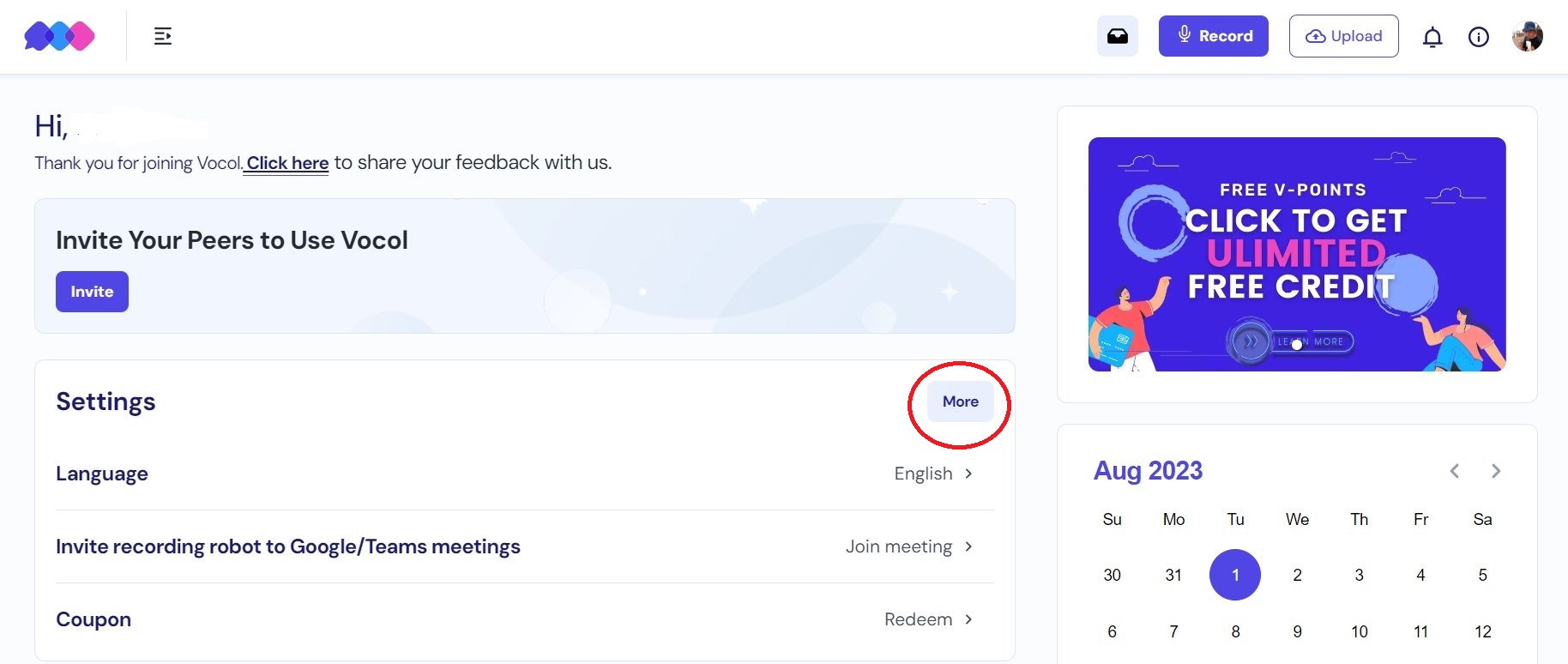1568x664 pixels.
Task: Open the Join meeting option
Action: [909, 546]
